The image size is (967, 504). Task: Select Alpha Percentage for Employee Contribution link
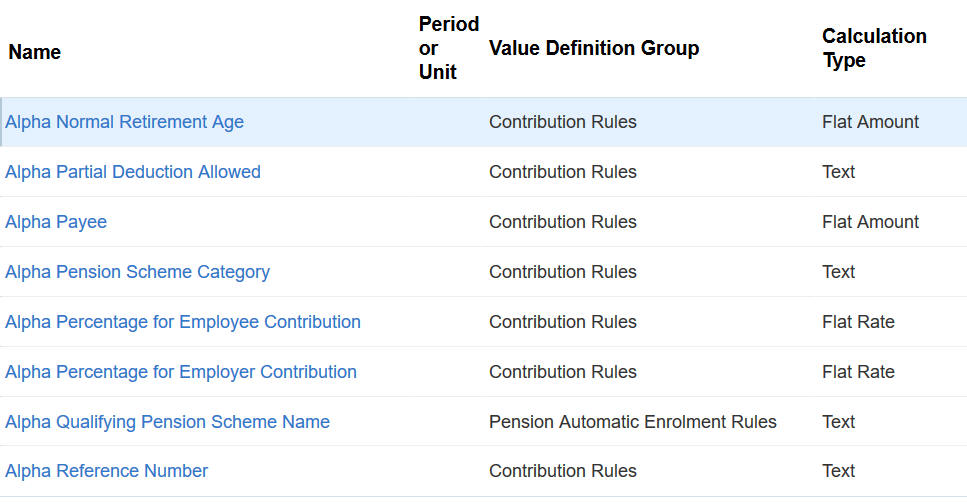(x=183, y=322)
